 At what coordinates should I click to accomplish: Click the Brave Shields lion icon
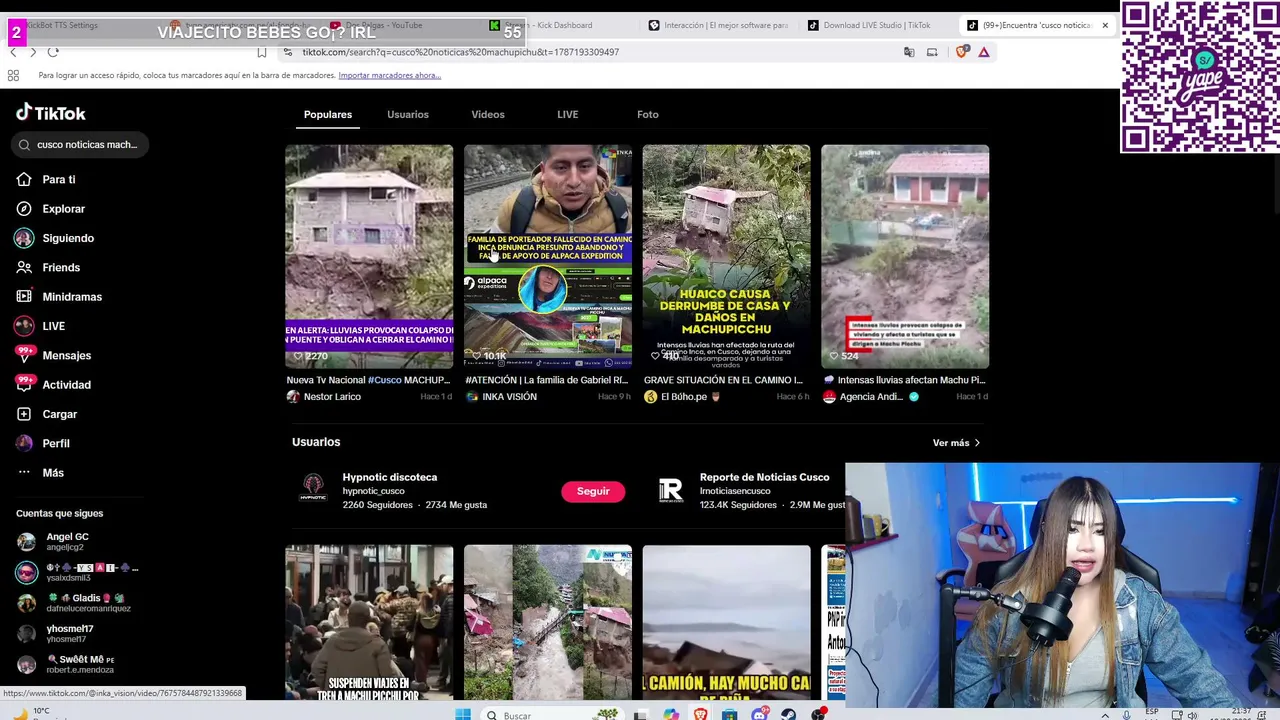[961, 52]
